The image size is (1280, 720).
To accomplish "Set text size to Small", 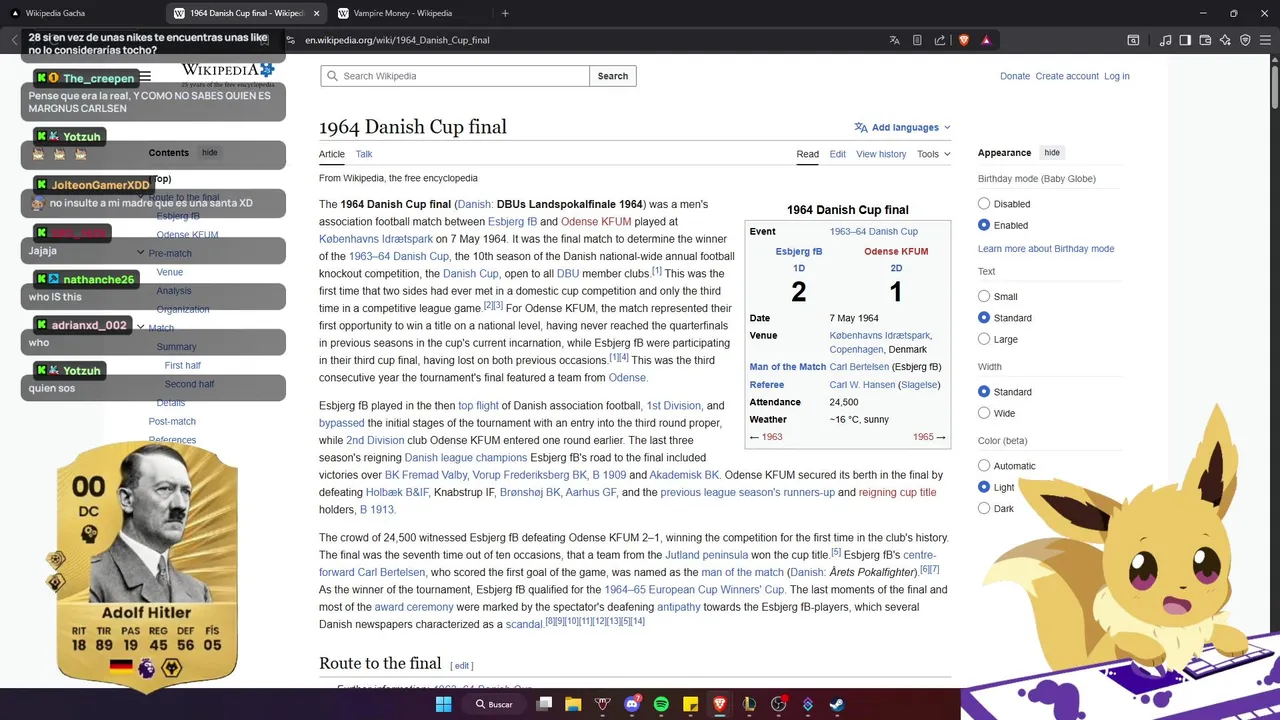I will point(984,296).
